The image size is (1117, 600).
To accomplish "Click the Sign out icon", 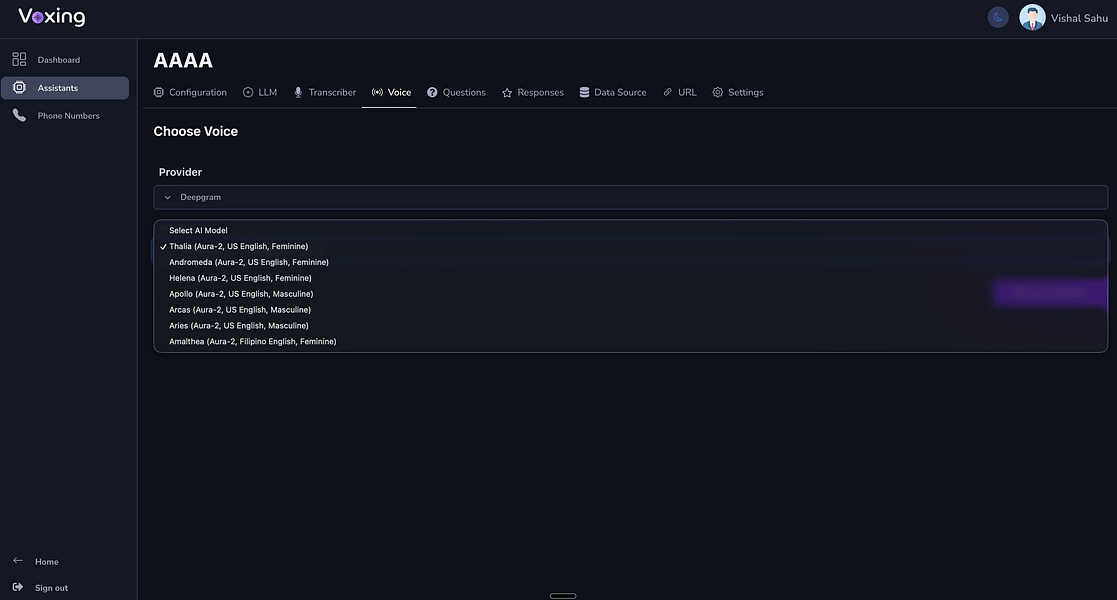I will pos(18,587).
